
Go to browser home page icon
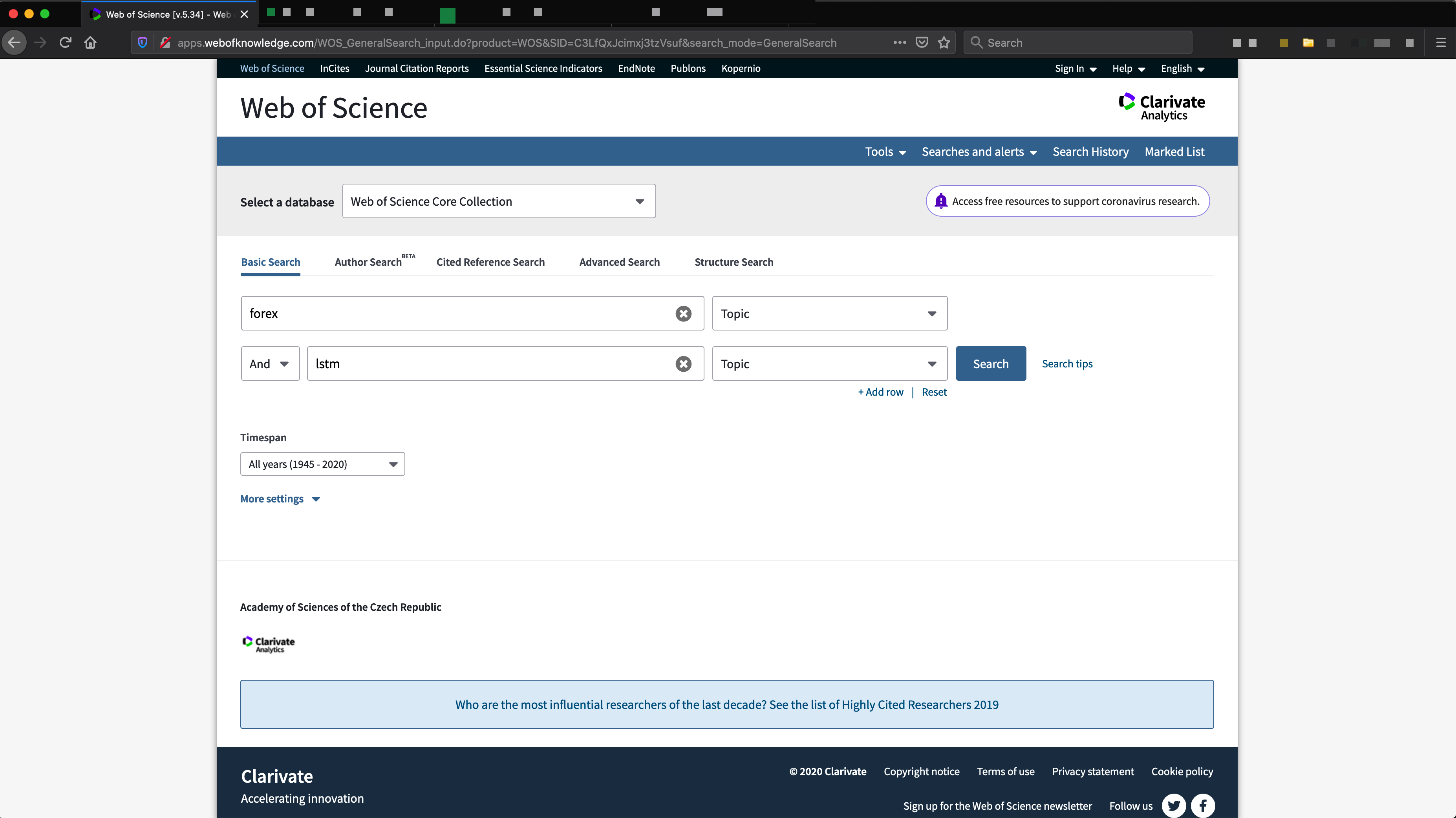pos(90,43)
